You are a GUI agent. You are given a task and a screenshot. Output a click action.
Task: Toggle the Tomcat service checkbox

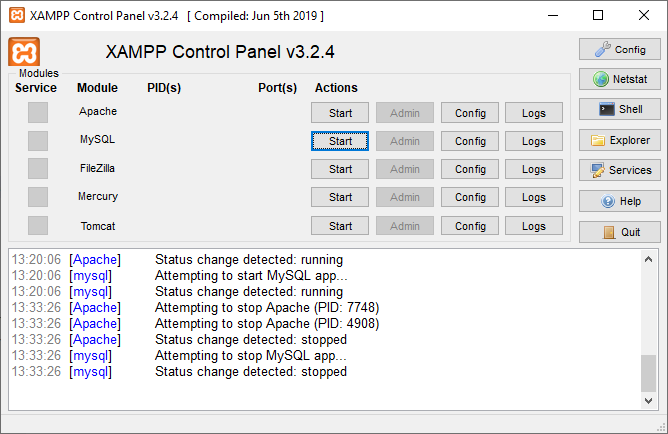tap(38, 226)
